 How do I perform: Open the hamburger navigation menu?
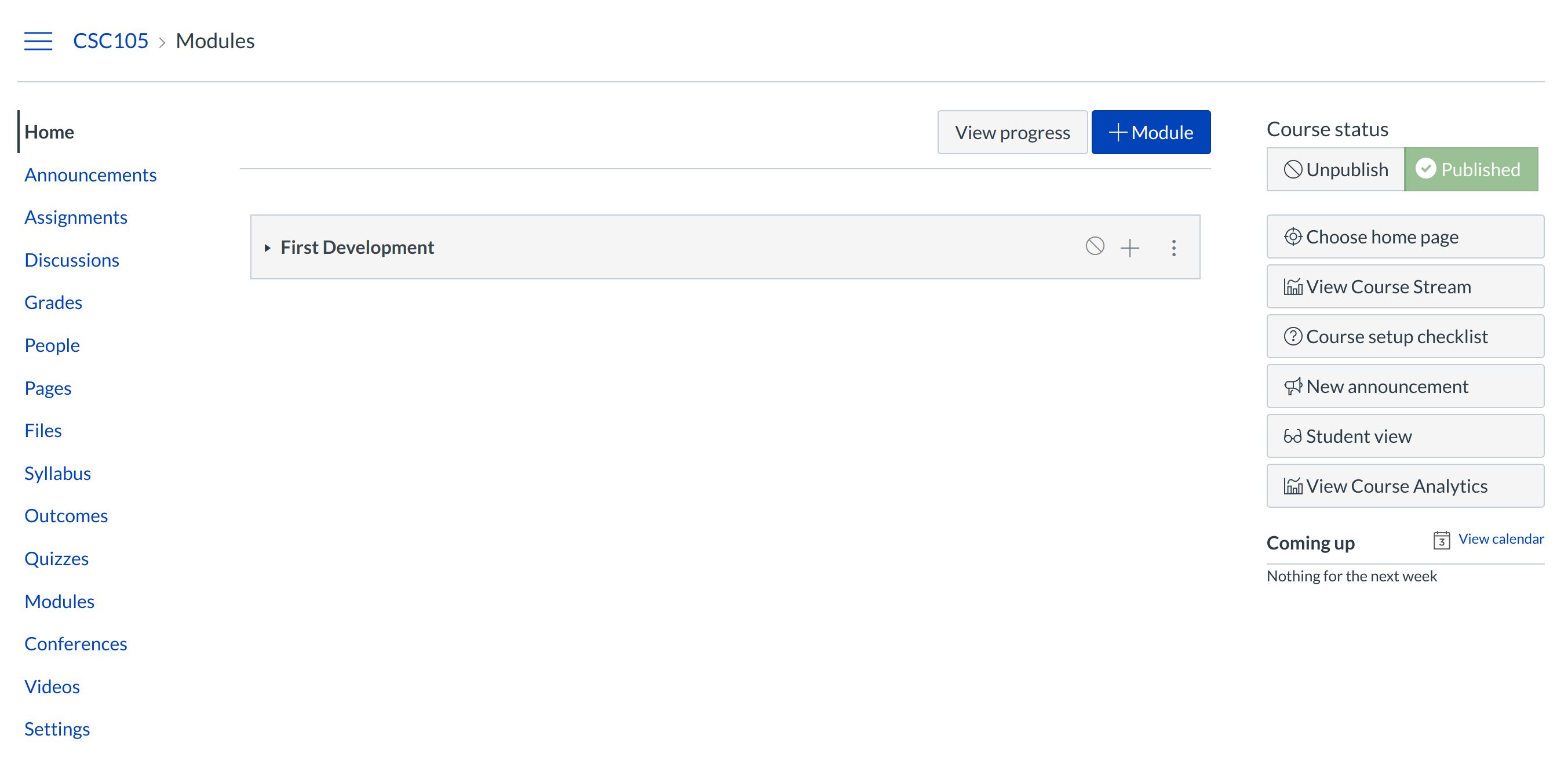[x=38, y=41]
